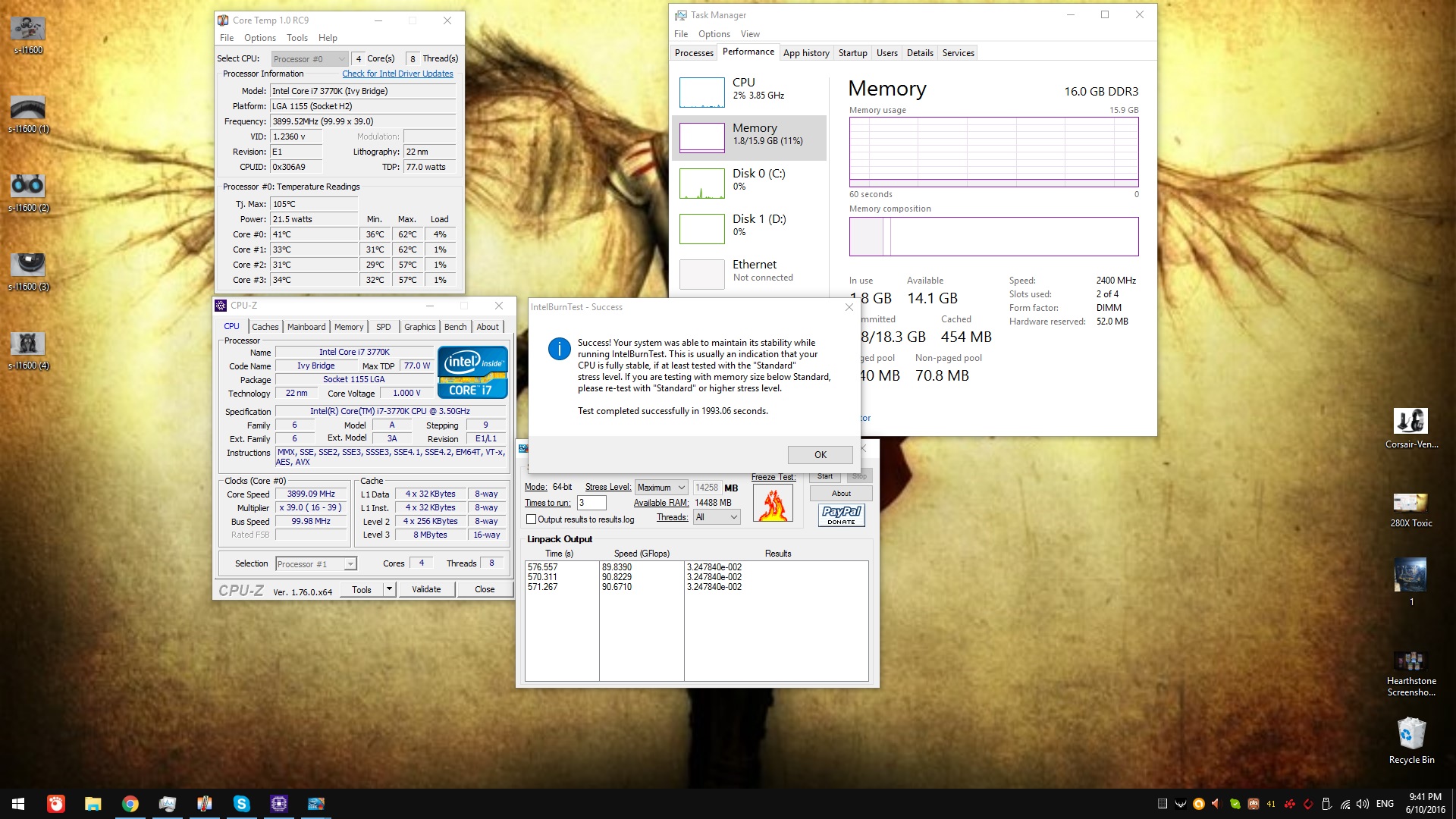The width and height of the screenshot is (1456, 819).
Task: Click the PayPal Donate image in IntelBurnTest
Action: pyautogui.click(x=841, y=515)
